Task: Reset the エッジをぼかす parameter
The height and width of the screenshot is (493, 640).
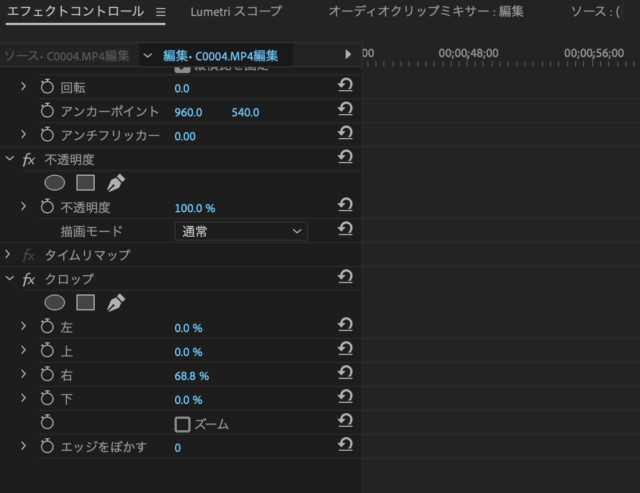Action: [345, 444]
